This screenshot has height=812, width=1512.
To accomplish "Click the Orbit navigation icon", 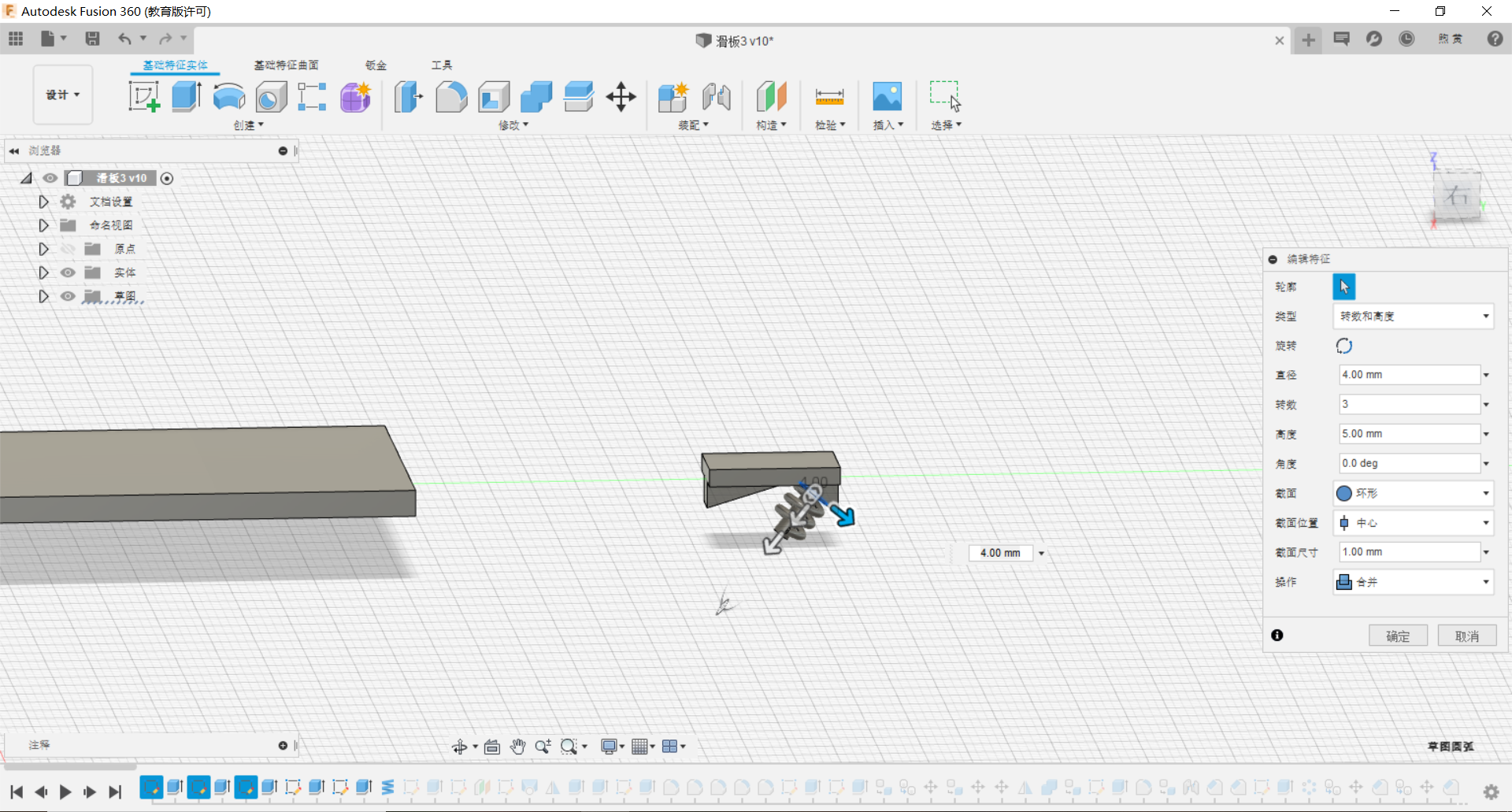I will [x=460, y=747].
